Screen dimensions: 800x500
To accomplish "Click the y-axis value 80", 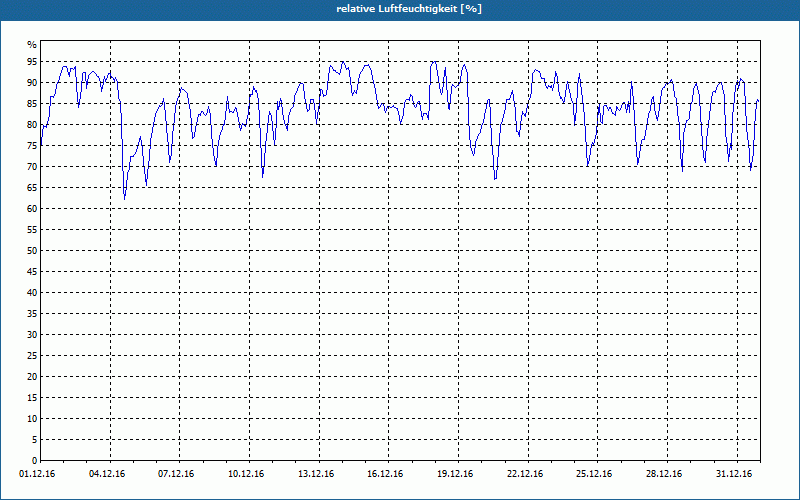I will pos(32,124).
